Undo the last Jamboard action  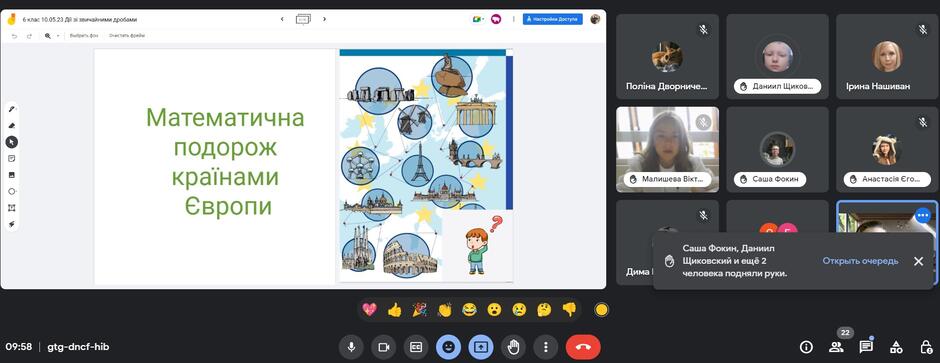14,36
